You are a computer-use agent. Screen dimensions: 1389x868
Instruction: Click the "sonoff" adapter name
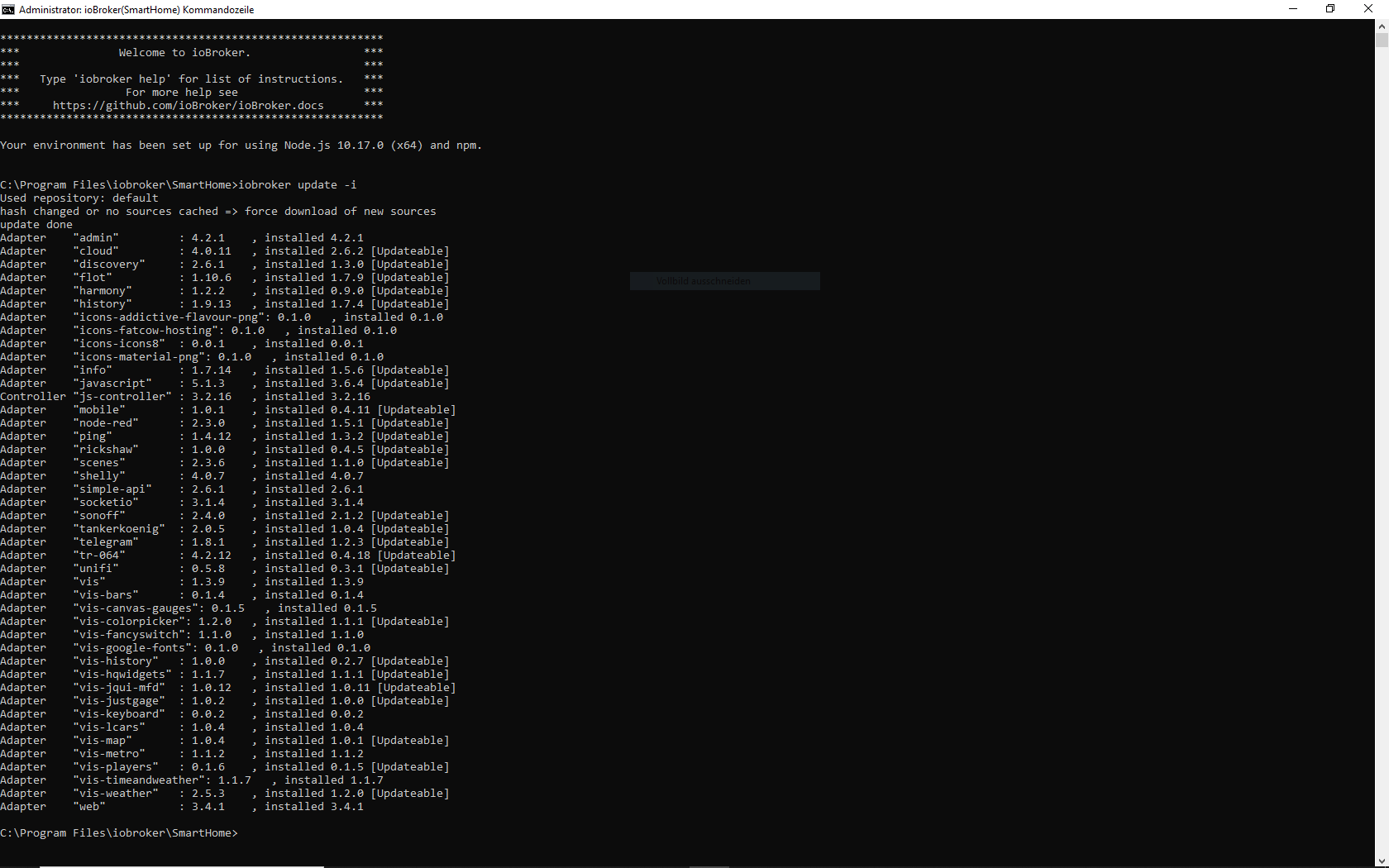click(x=99, y=516)
